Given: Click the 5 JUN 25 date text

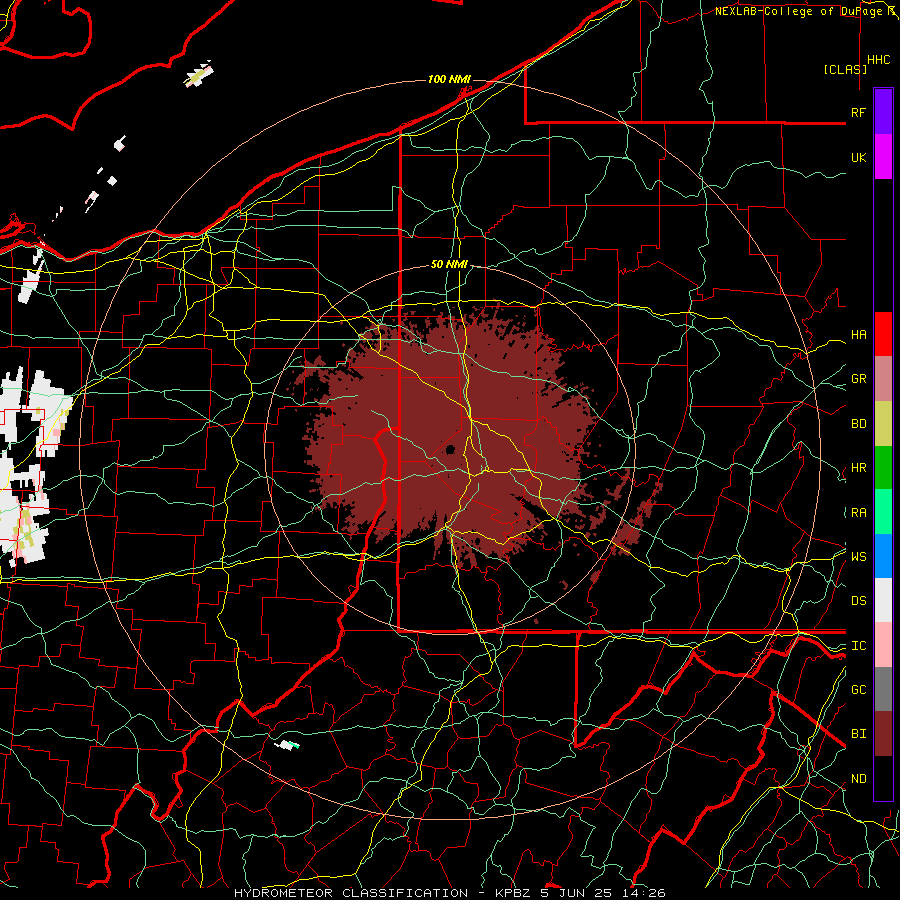Looking at the screenshot, I should [x=577, y=893].
